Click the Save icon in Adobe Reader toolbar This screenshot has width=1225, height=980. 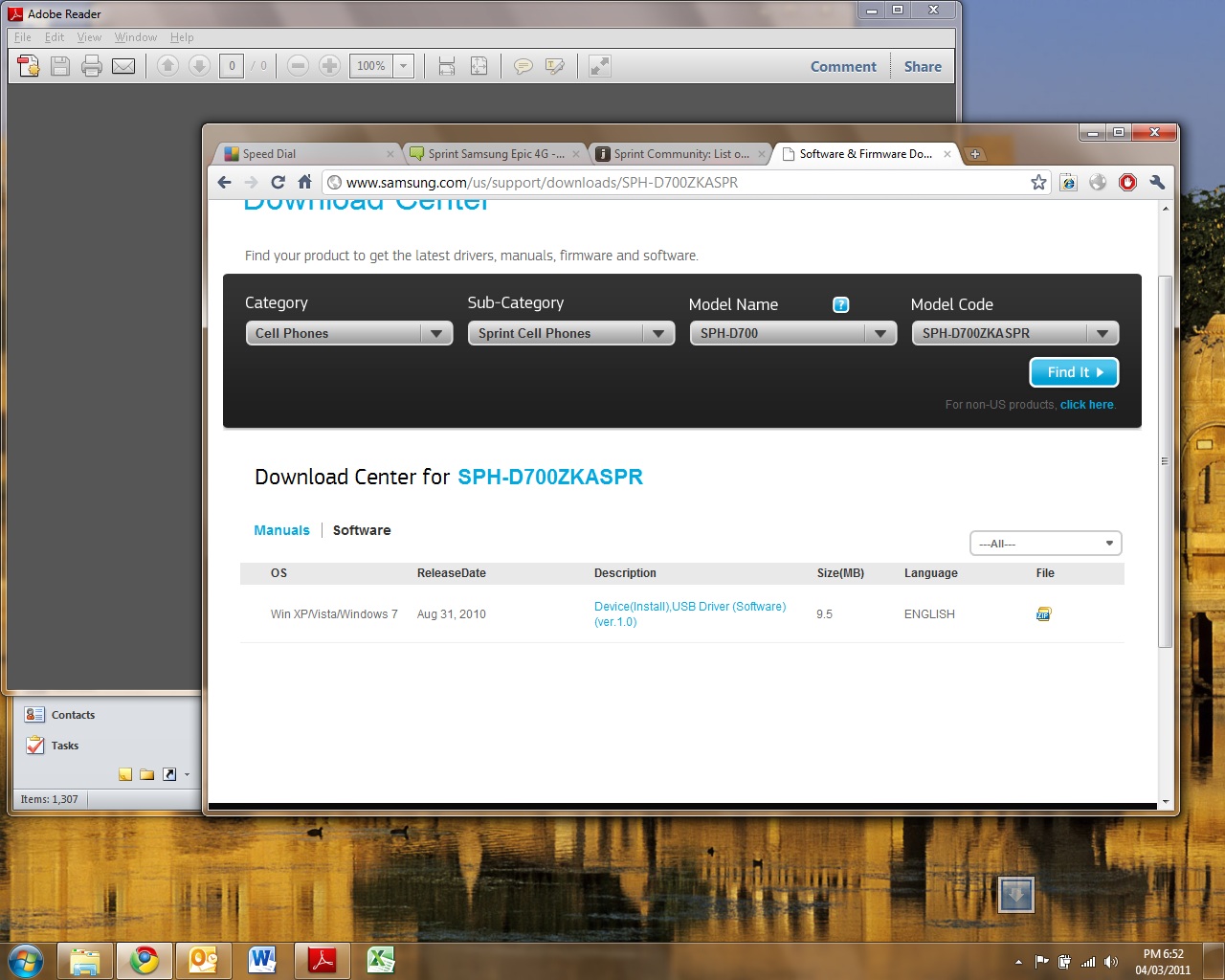[60, 66]
